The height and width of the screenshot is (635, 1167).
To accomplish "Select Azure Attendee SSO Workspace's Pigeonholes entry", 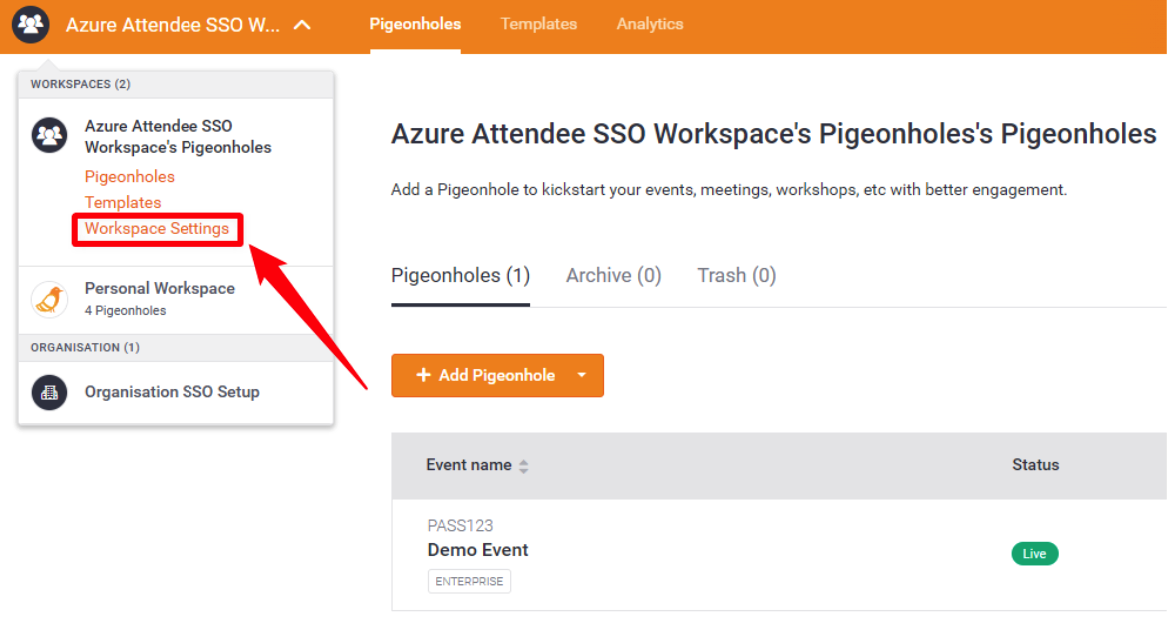I will pos(178,137).
